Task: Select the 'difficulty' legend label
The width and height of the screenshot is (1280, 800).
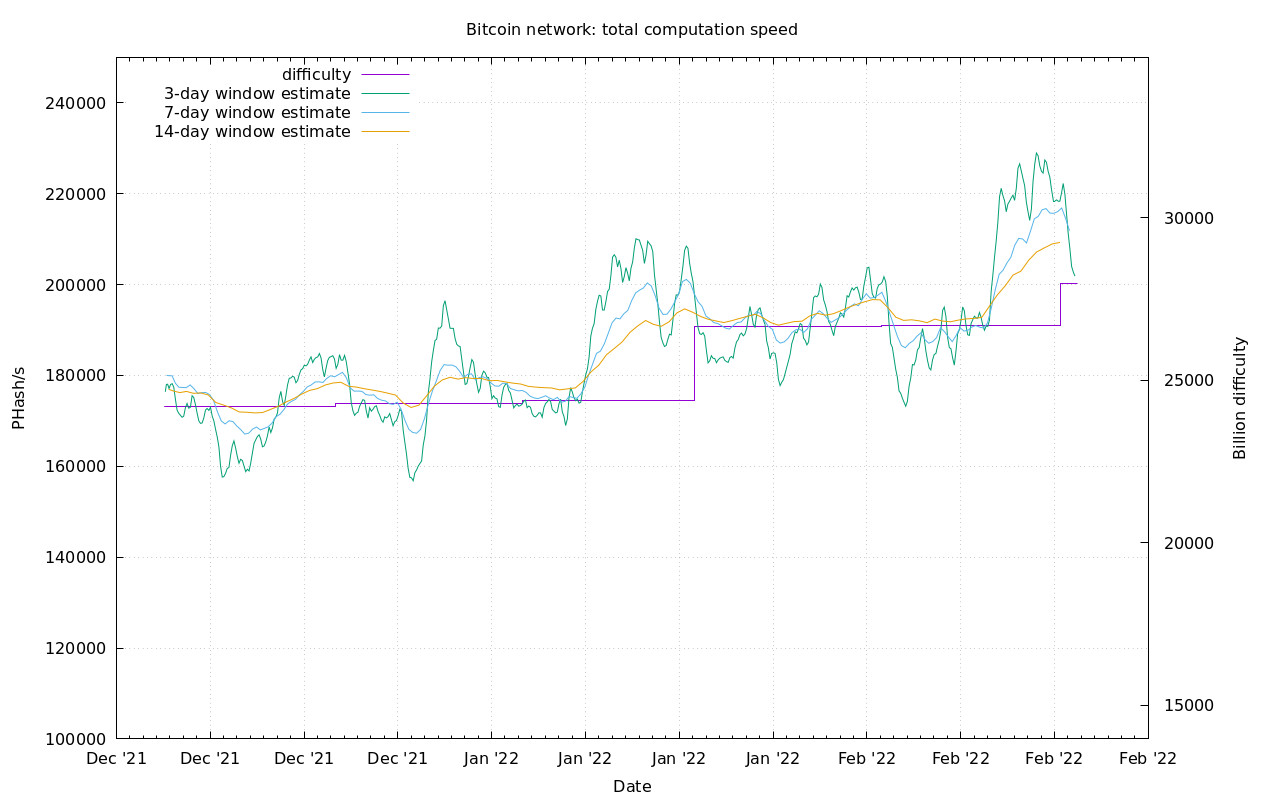Action: 317,75
